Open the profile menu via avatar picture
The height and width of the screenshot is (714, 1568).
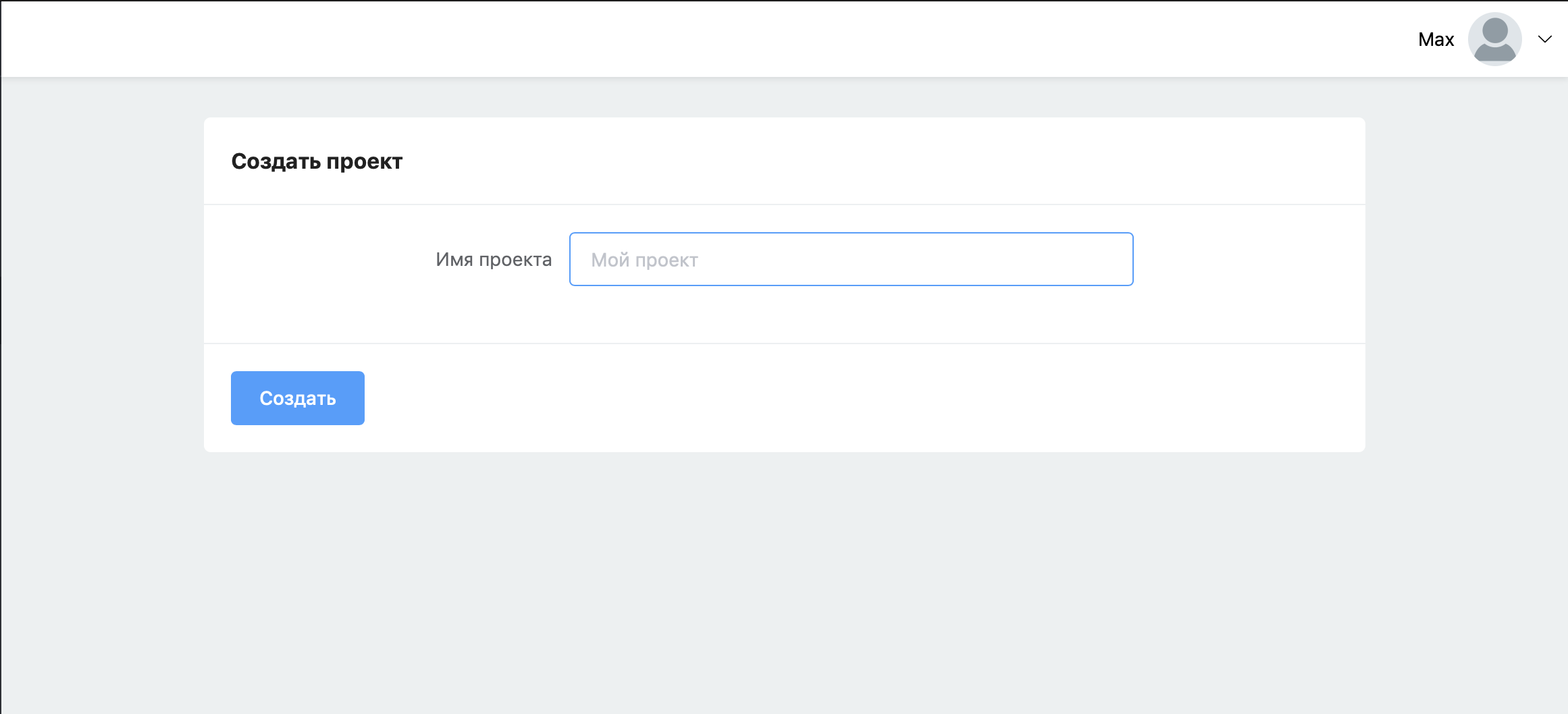[1494, 39]
